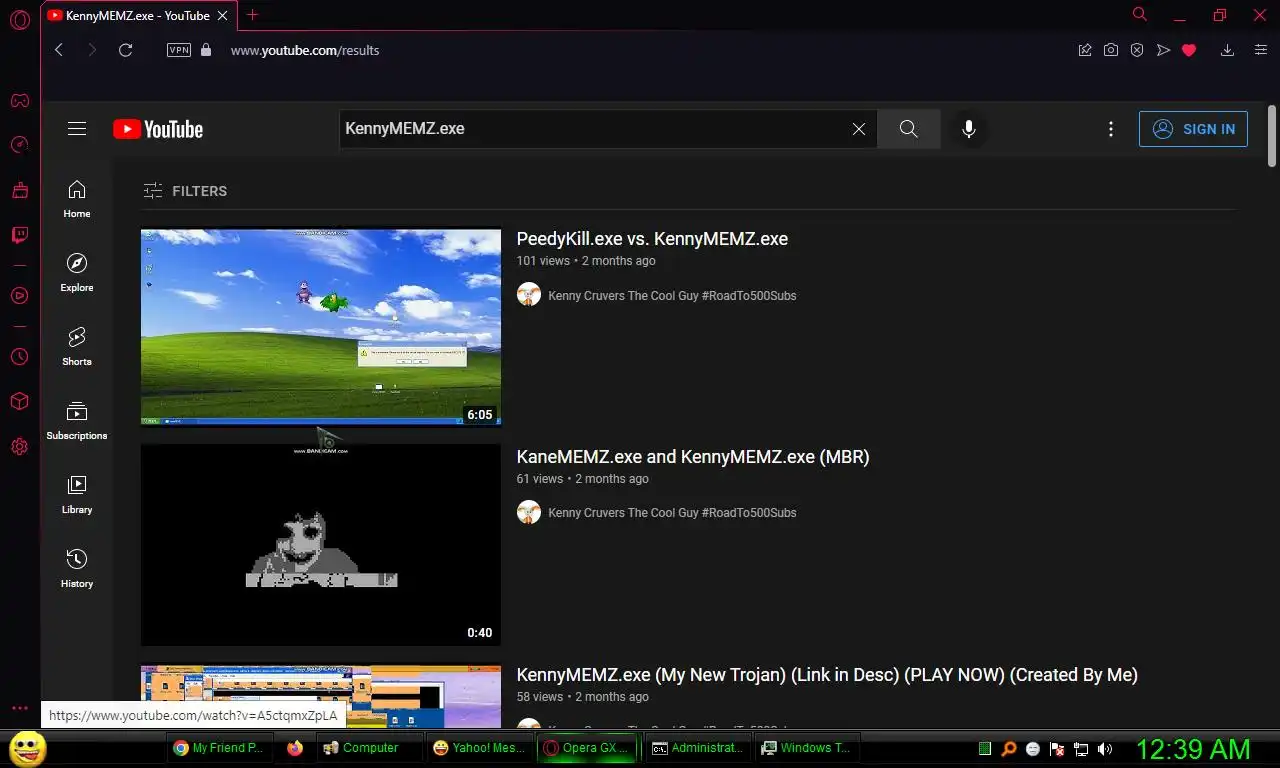The width and height of the screenshot is (1280, 768).
Task: Click the YouTube search magnifier button
Action: click(x=908, y=129)
